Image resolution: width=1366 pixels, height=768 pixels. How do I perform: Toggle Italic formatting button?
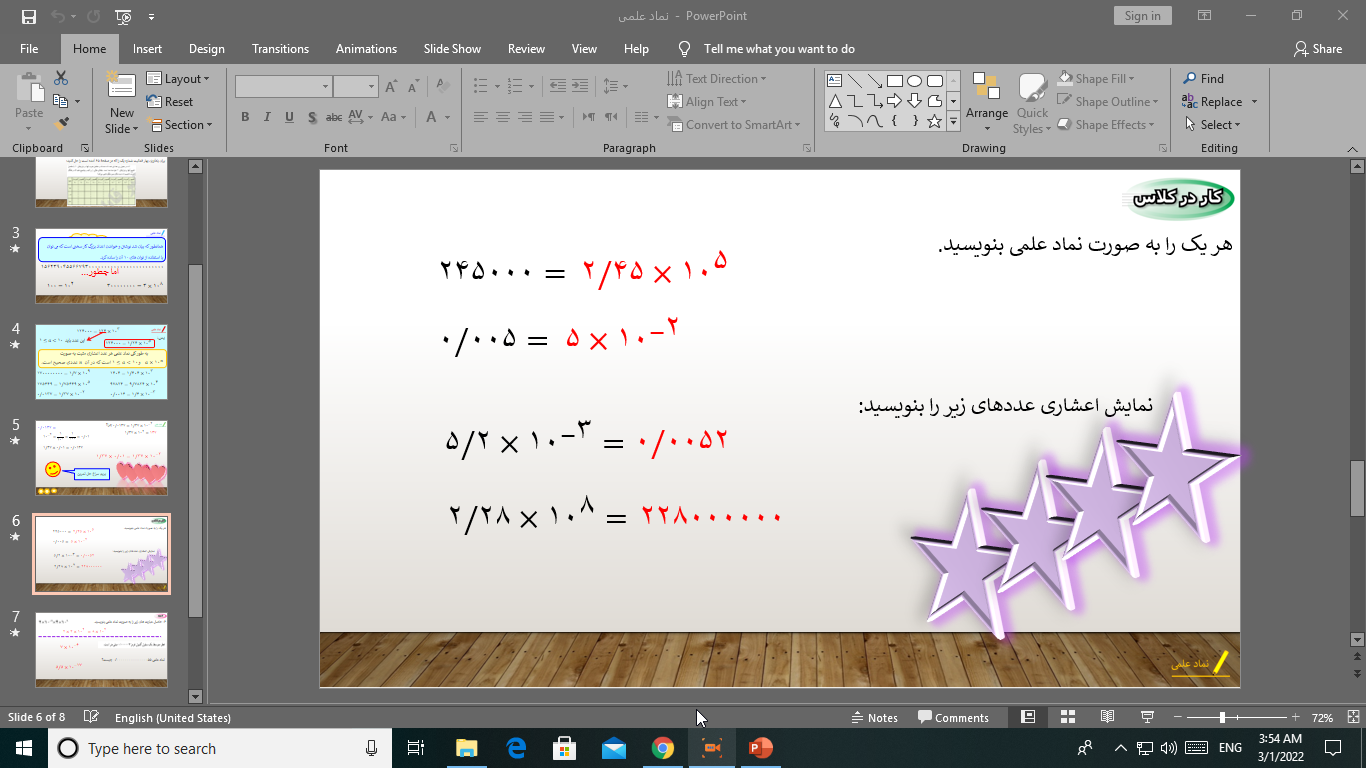pos(267,117)
